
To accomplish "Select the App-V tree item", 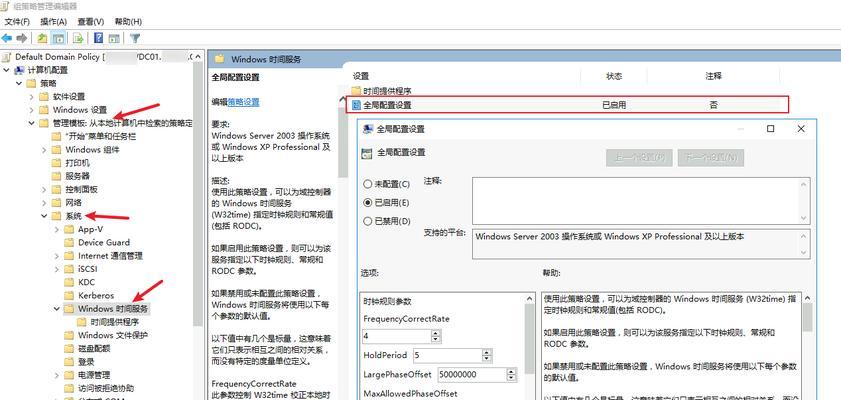I will (91, 229).
